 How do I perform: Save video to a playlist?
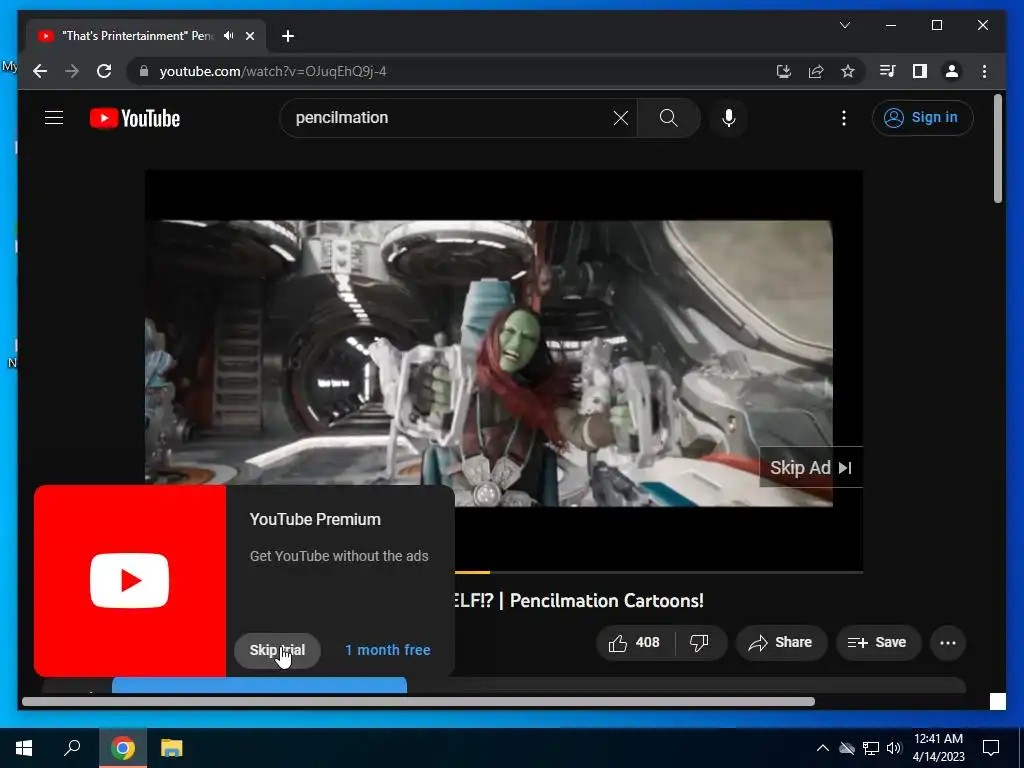click(878, 643)
